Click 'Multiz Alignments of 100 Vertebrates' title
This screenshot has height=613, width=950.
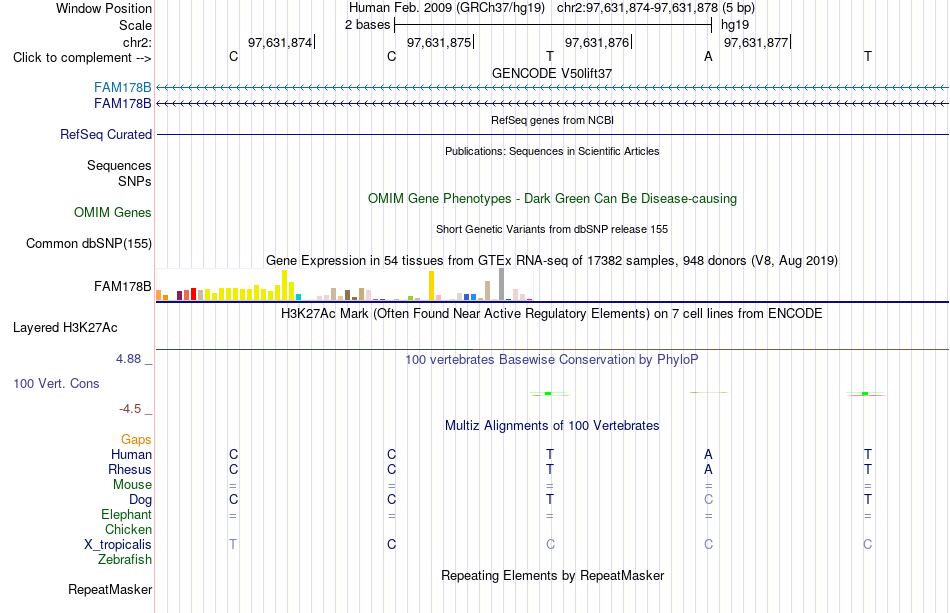(x=552, y=425)
